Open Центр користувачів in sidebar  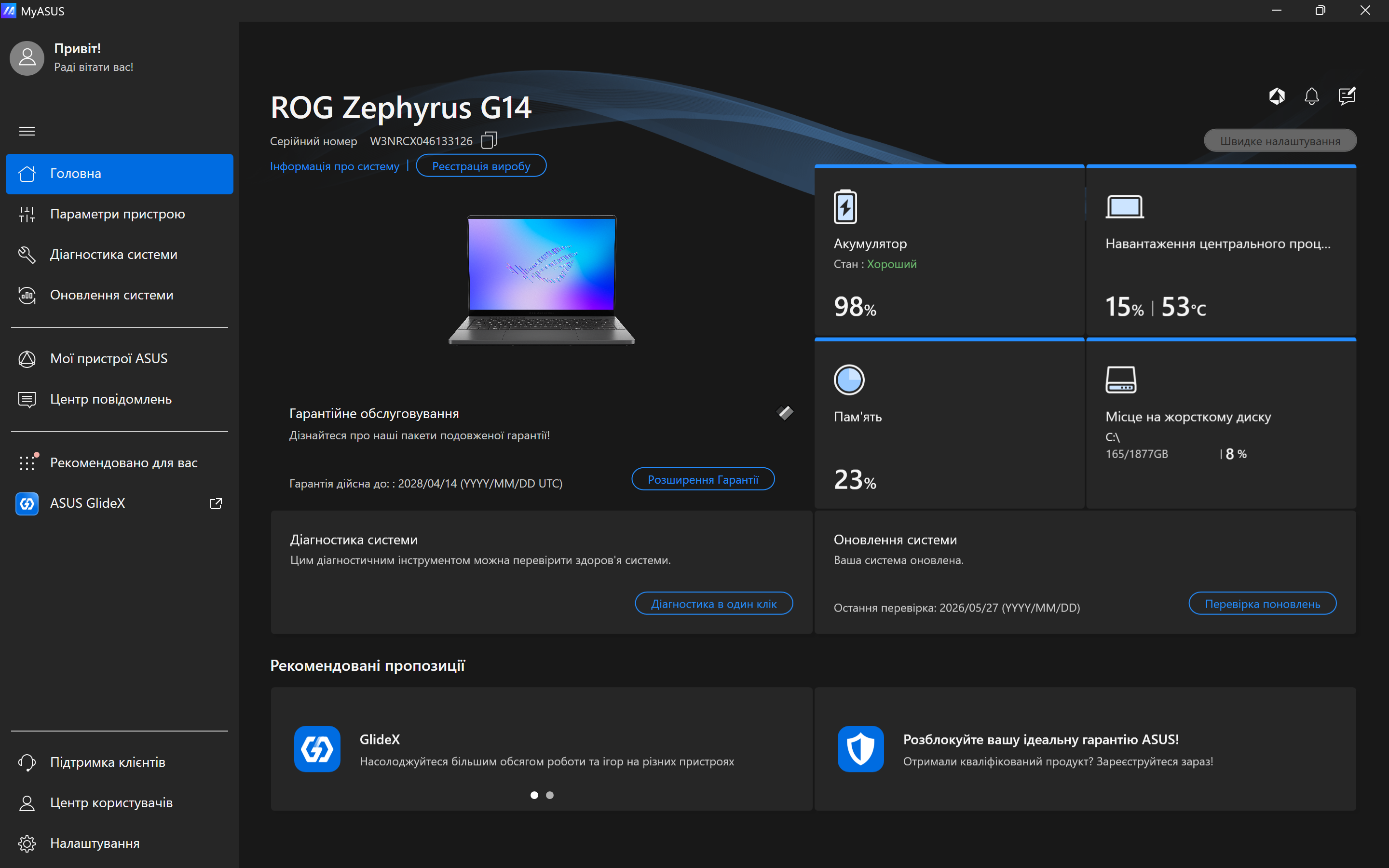[x=120, y=802]
